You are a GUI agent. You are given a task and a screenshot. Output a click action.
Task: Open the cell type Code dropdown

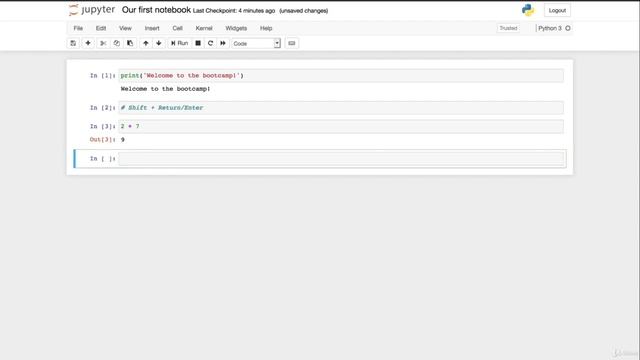click(x=256, y=43)
